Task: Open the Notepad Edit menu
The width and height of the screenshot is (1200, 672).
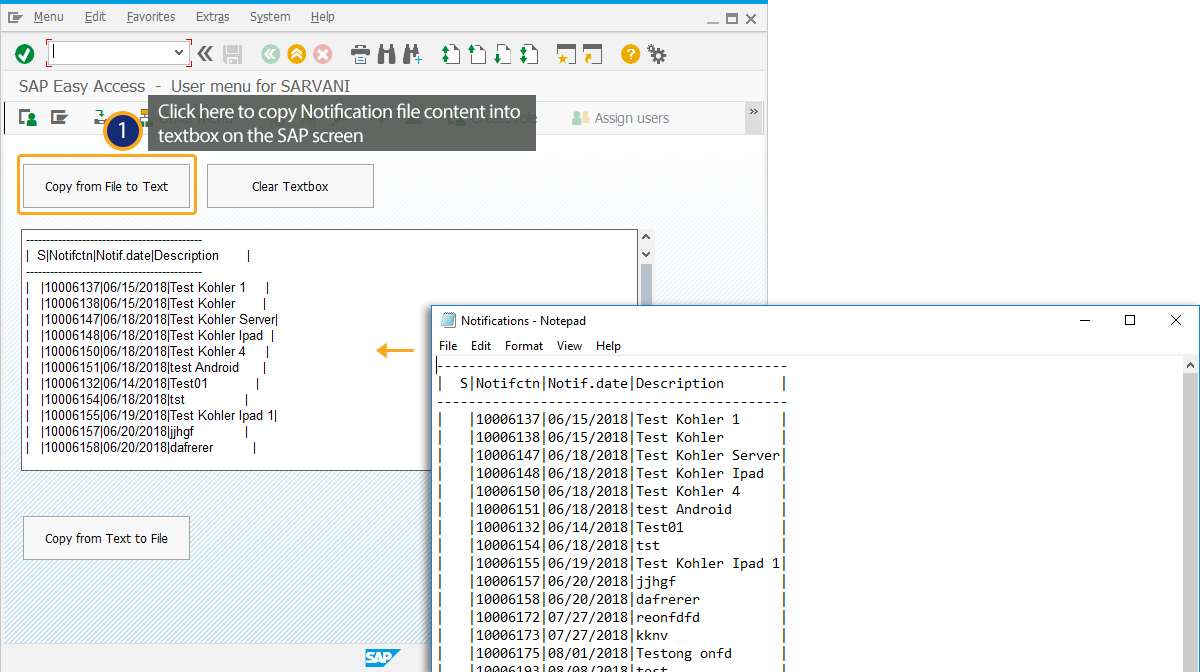Action: click(x=481, y=346)
